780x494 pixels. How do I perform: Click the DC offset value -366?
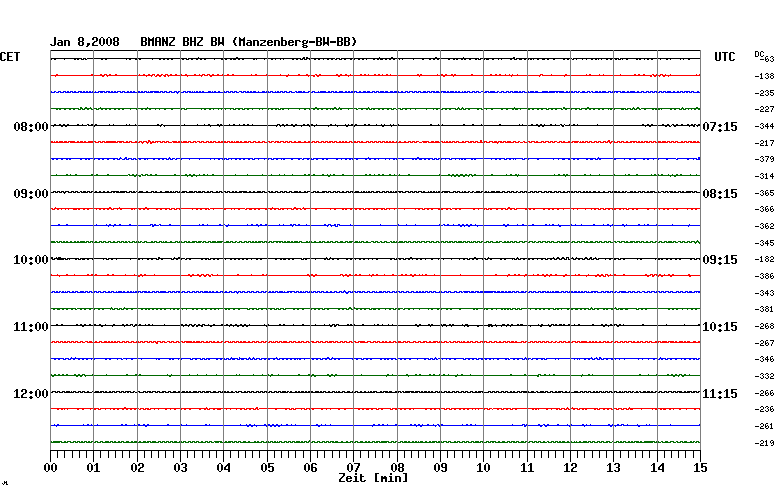tap(765, 209)
